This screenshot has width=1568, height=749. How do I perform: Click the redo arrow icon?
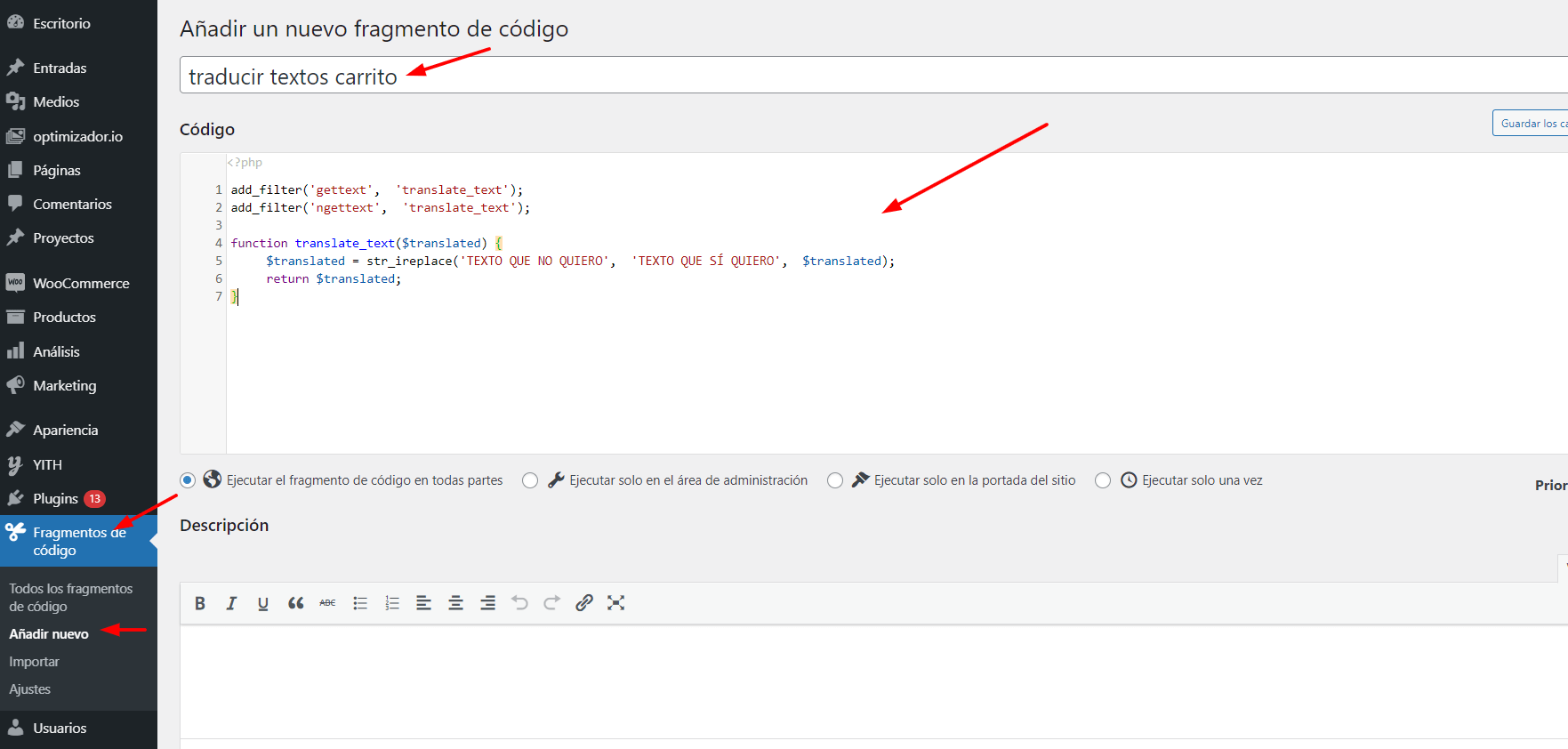pyautogui.click(x=552, y=603)
